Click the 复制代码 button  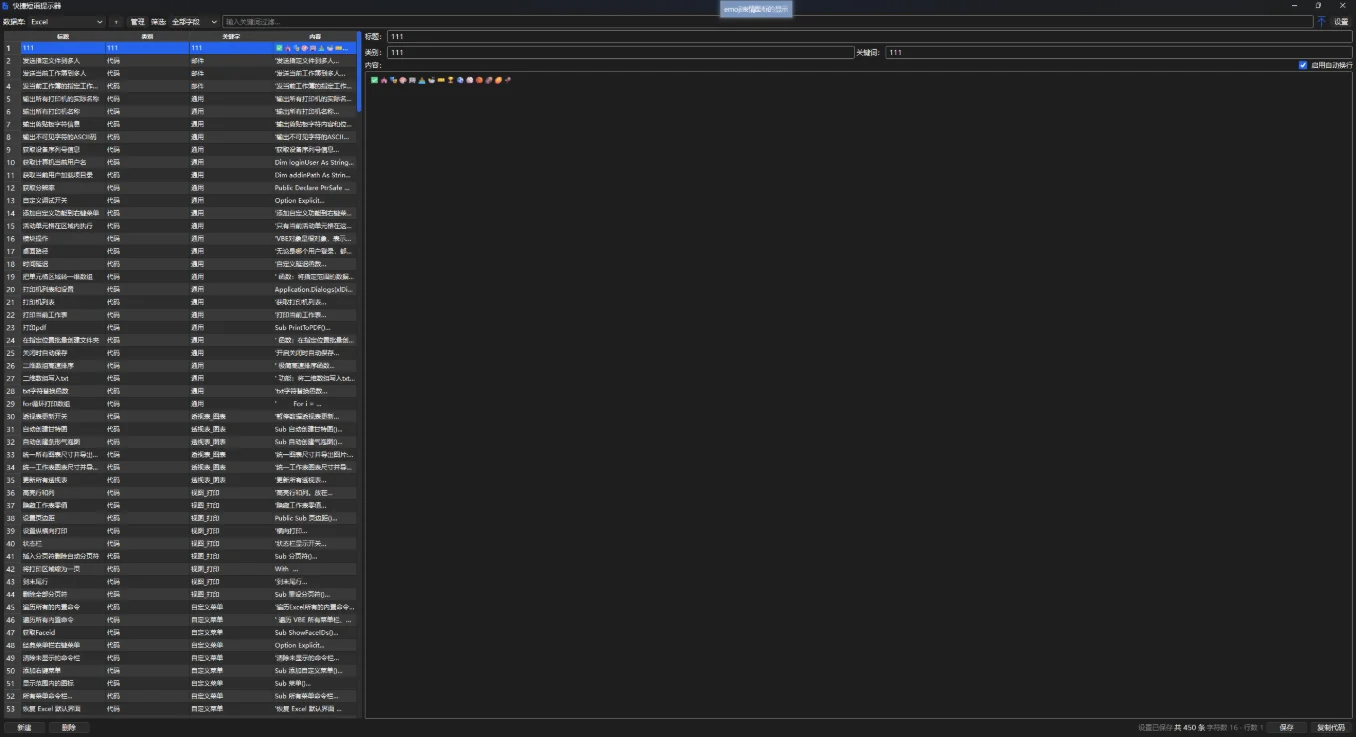click(x=1331, y=727)
